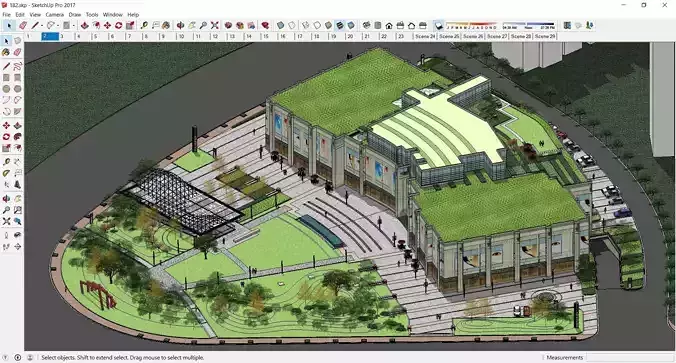
Task: Switch to the Scene 24 tab
Action: click(425, 37)
